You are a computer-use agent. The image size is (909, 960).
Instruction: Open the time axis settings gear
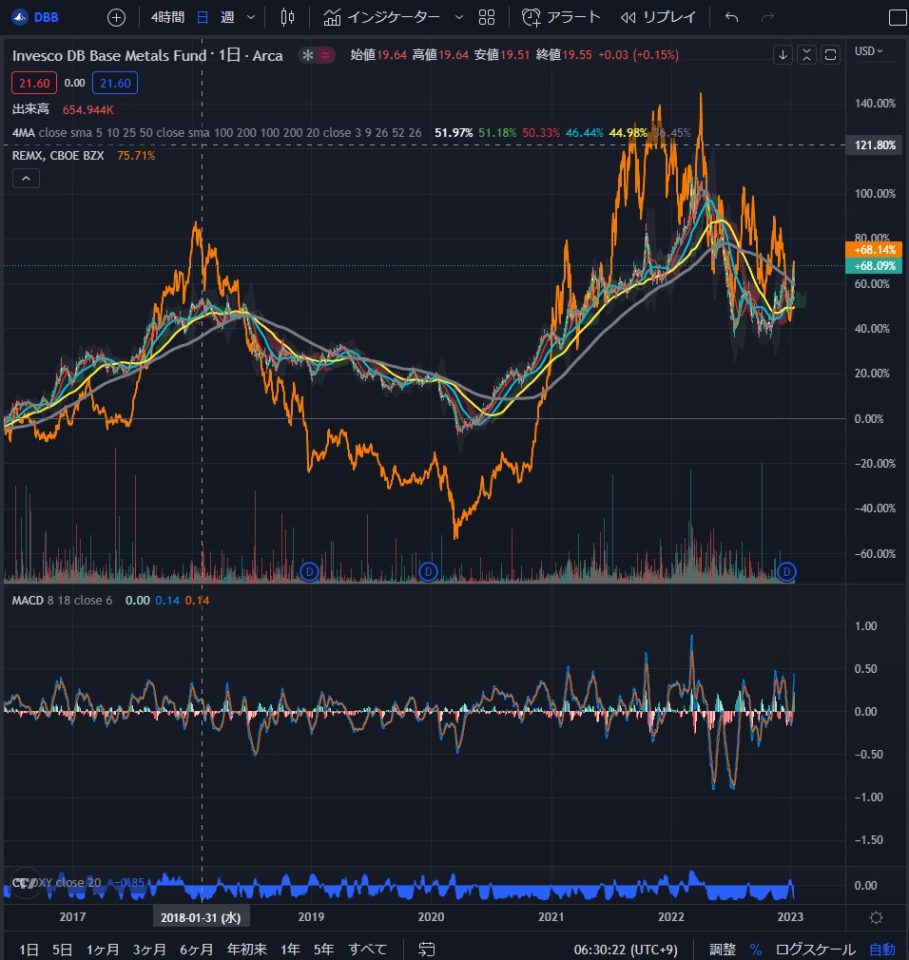(877, 917)
